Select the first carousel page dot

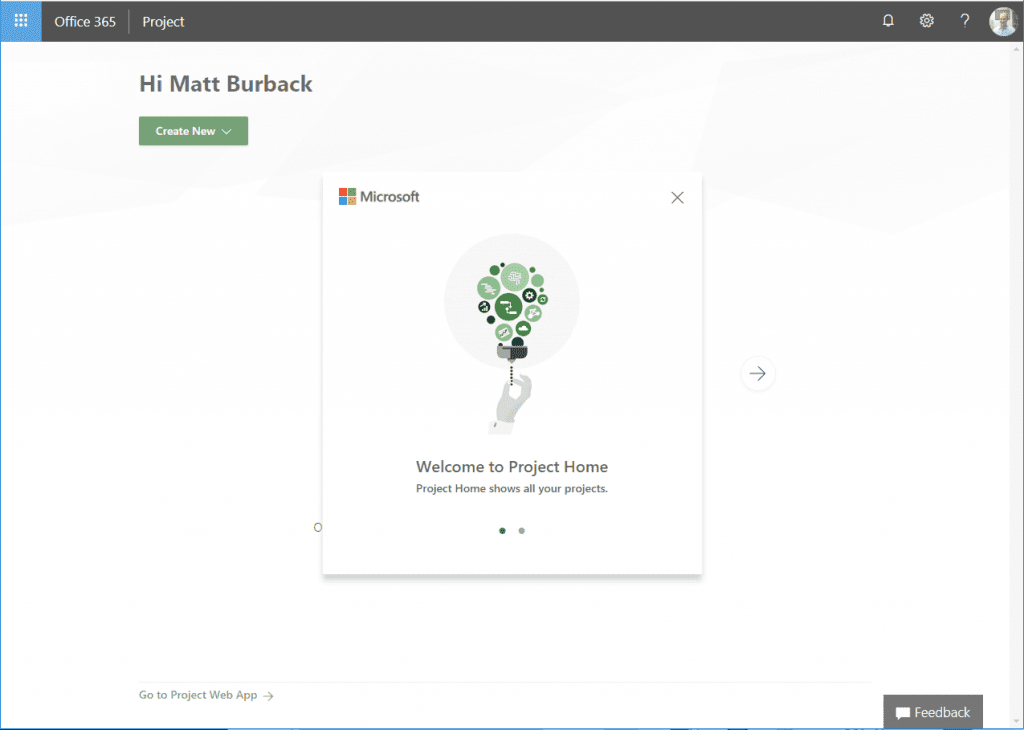502,531
